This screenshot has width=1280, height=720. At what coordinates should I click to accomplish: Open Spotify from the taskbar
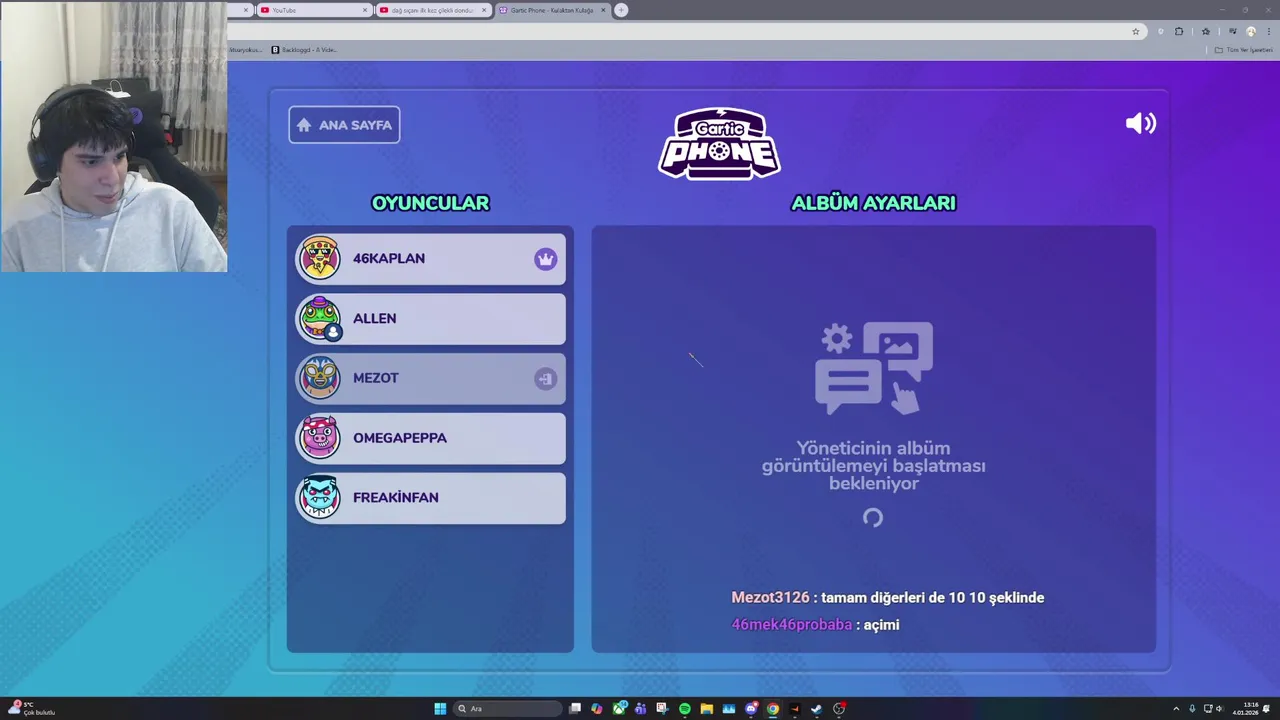click(x=685, y=709)
